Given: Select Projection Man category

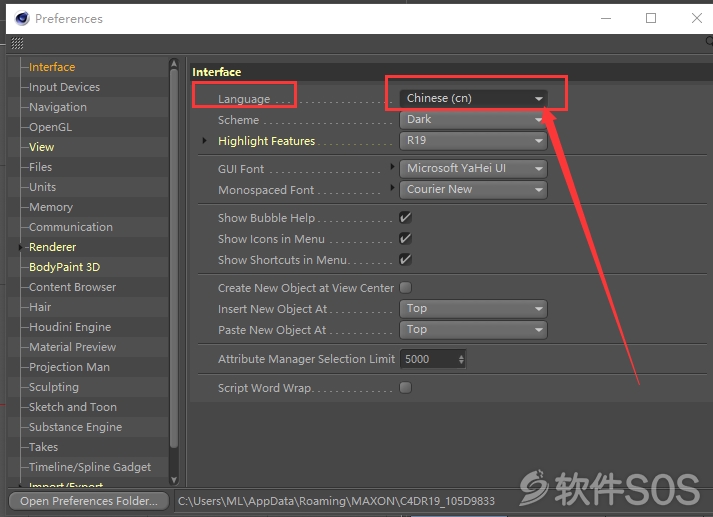Looking at the screenshot, I should click(x=70, y=367).
